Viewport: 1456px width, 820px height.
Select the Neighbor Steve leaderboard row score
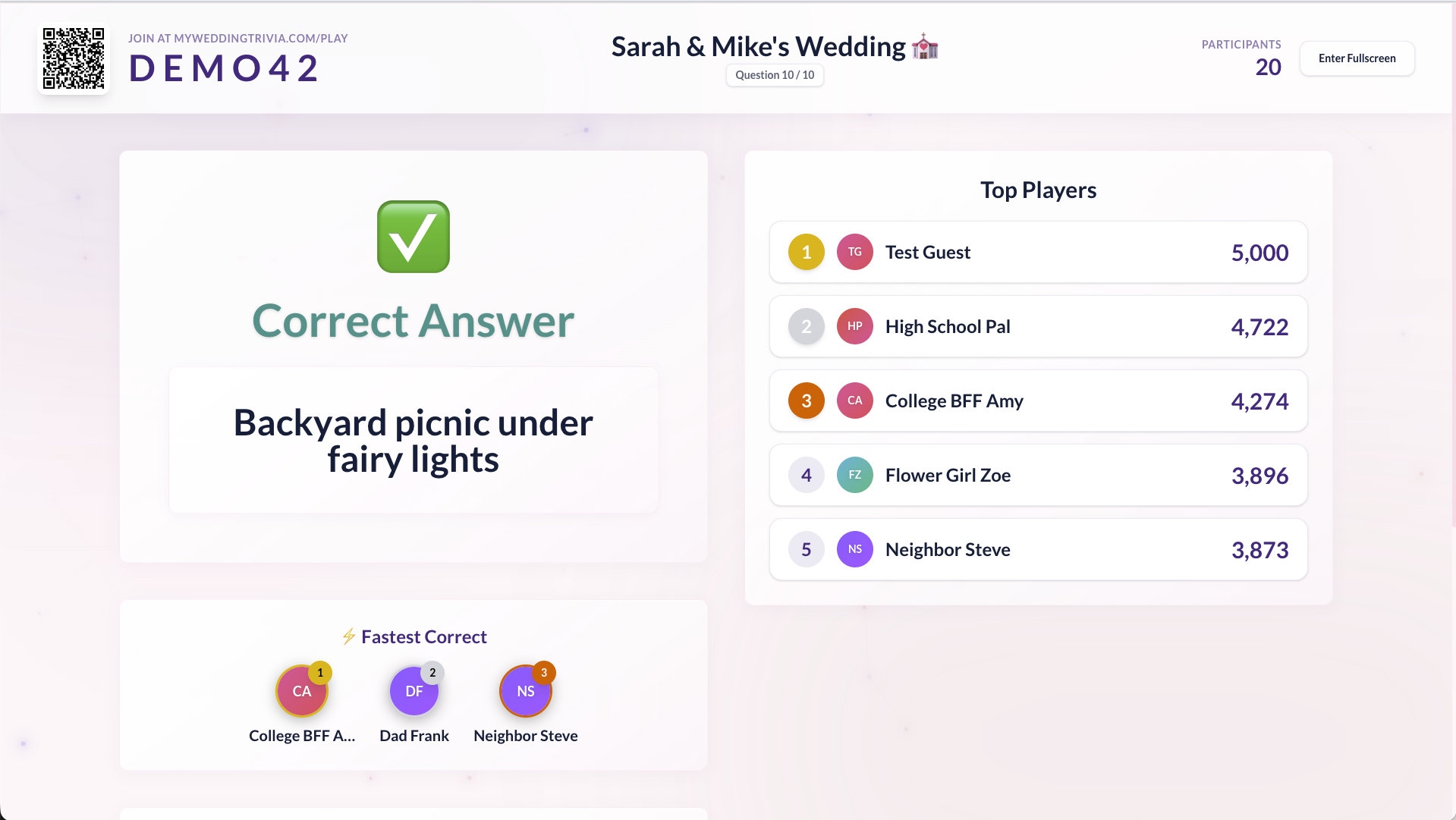click(x=1259, y=550)
